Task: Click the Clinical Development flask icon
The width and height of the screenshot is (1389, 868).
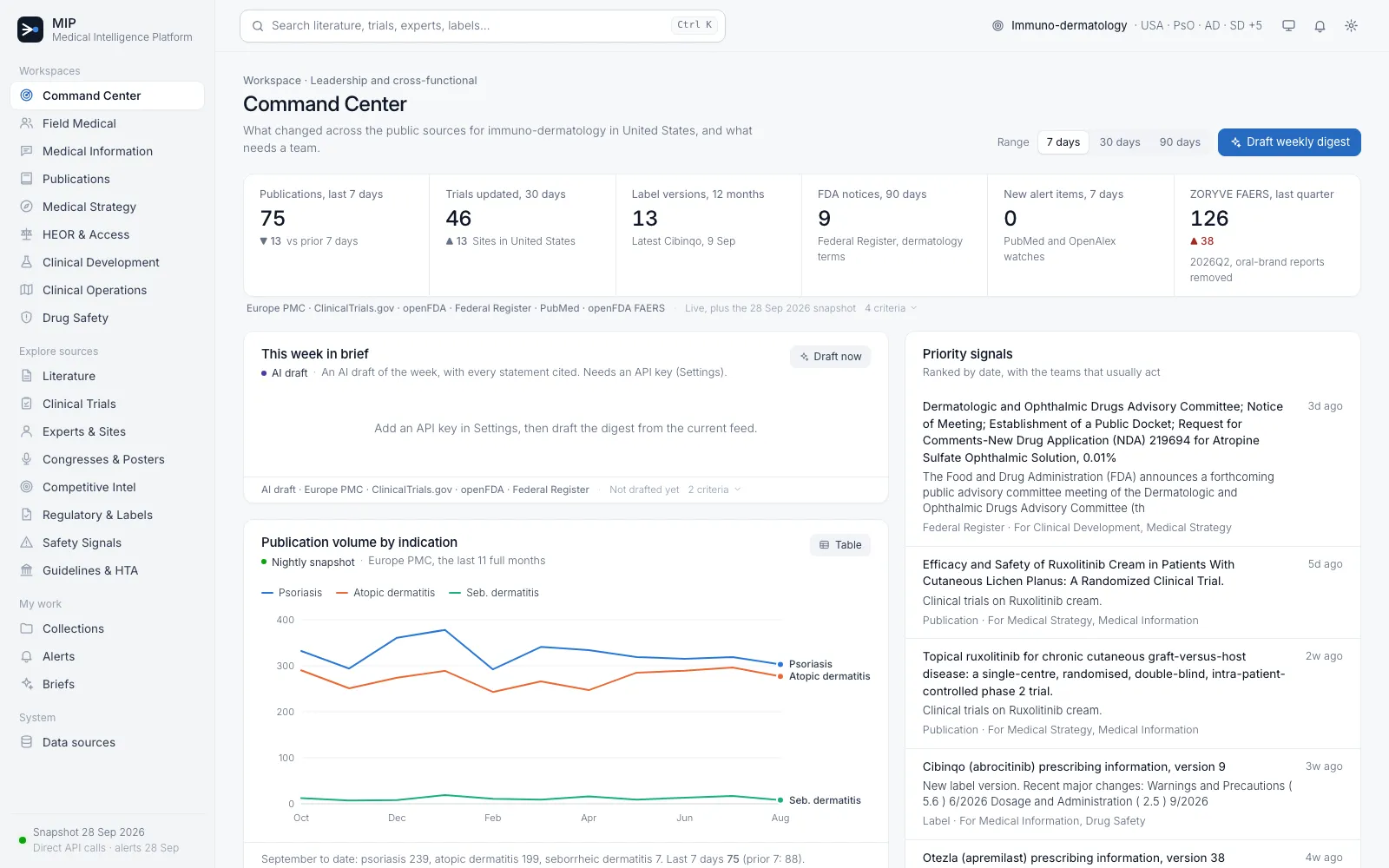Action: click(27, 262)
